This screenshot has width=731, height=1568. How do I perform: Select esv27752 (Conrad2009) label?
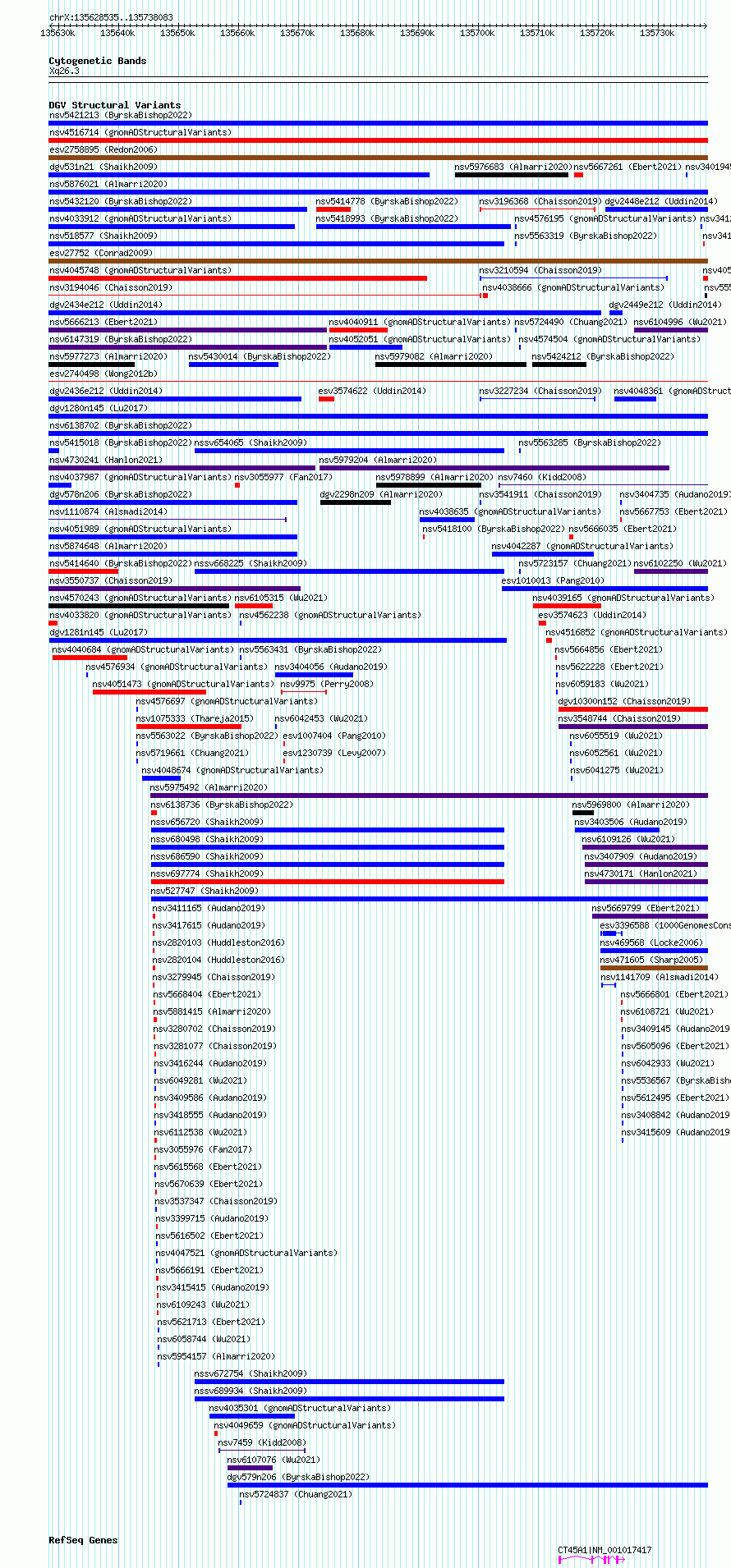point(100,253)
